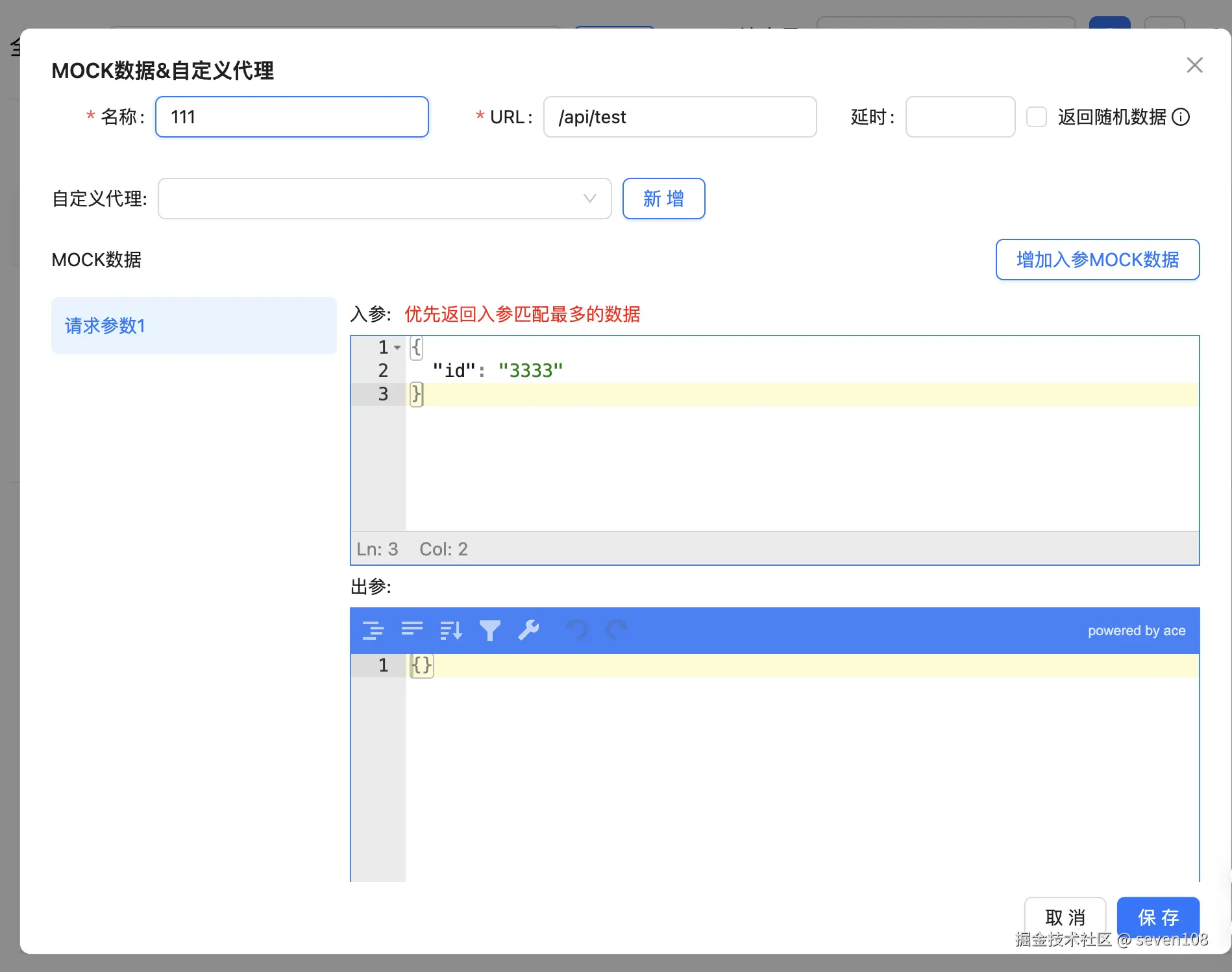This screenshot has width=1232, height=972.
Task: Undo last edit in output editor
Action: (x=576, y=629)
